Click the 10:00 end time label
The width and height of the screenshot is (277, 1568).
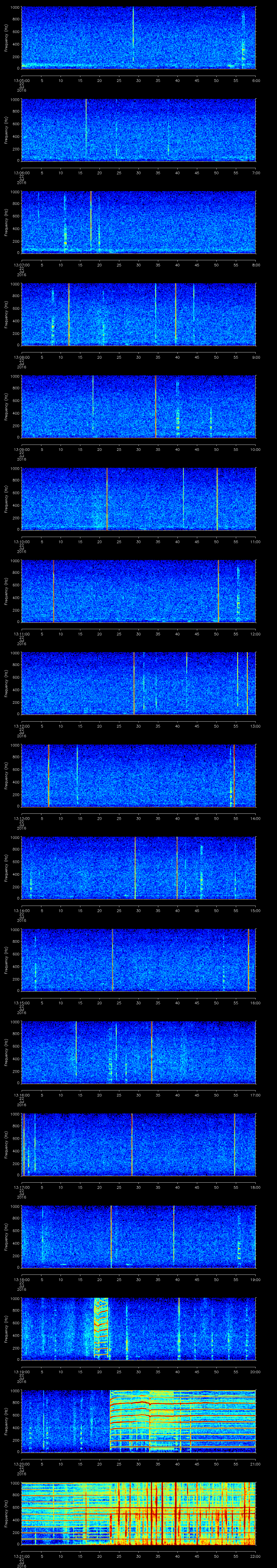[x=255, y=449]
